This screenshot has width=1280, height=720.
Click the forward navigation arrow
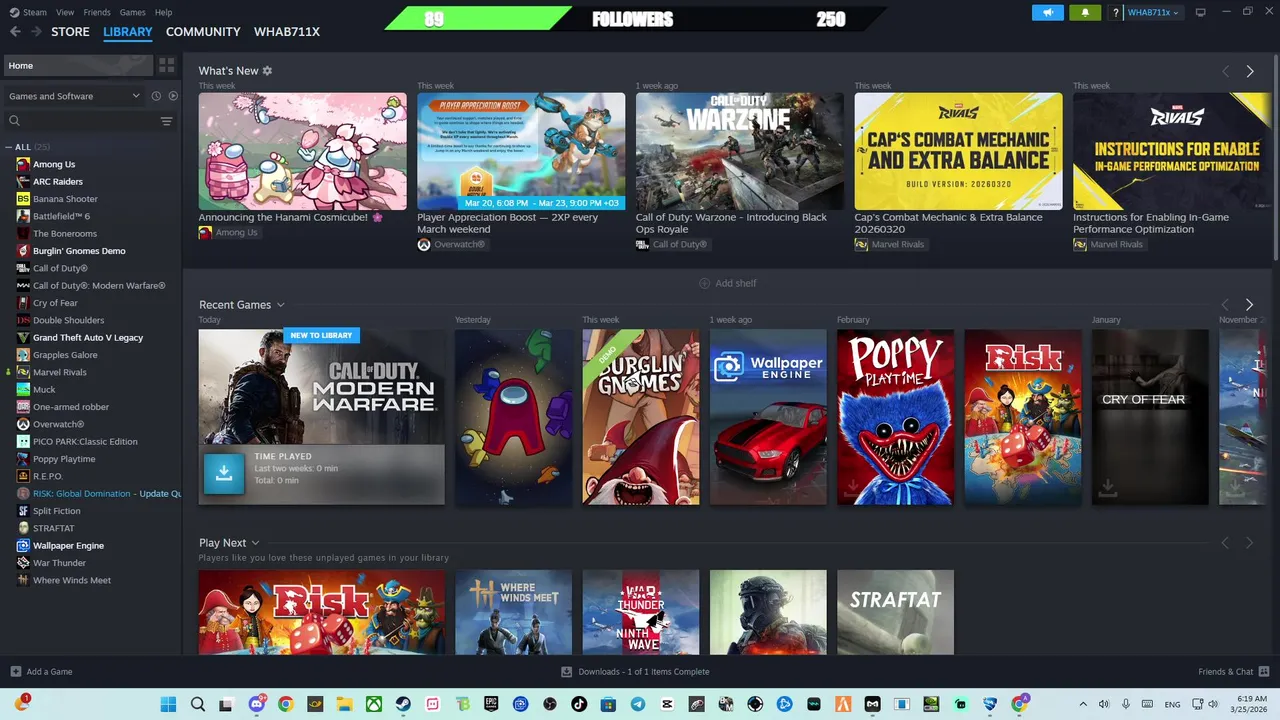pyautogui.click(x=36, y=32)
